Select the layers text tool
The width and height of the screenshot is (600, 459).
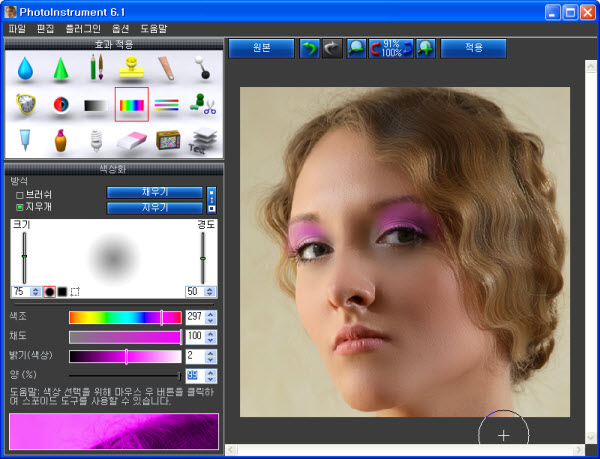coord(203,141)
